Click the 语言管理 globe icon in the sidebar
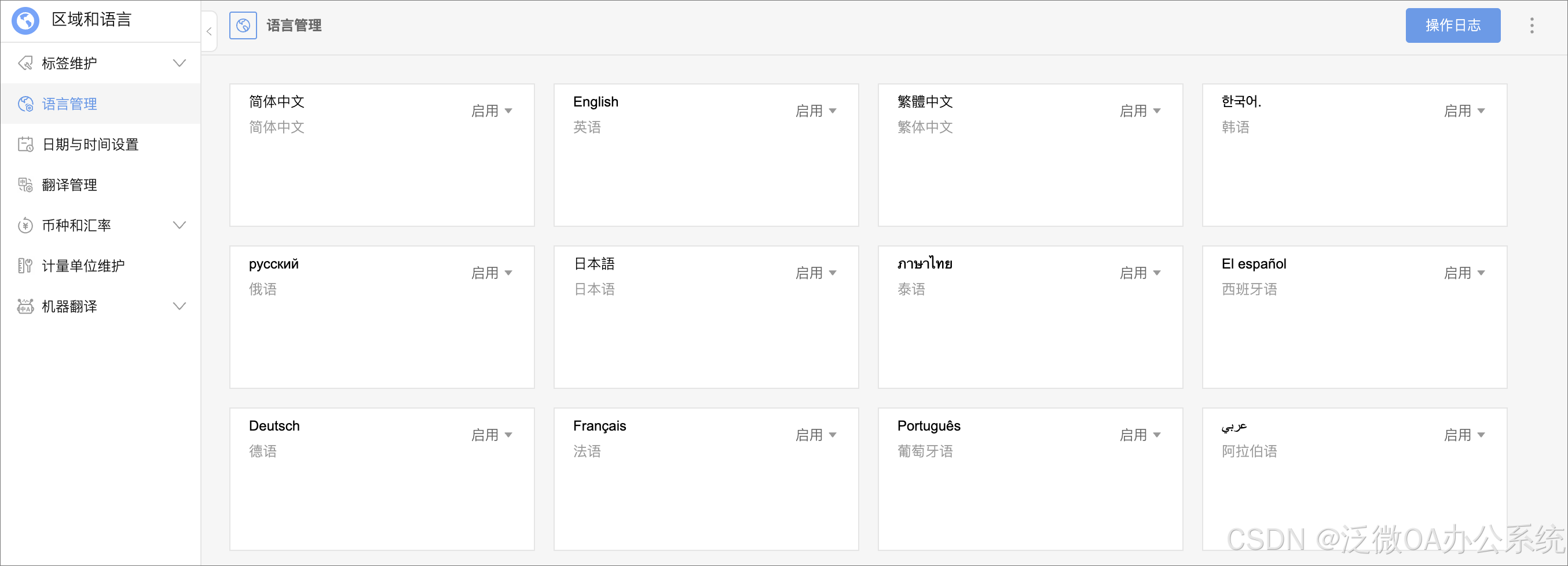The image size is (1568, 566). [x=25, y=104]
